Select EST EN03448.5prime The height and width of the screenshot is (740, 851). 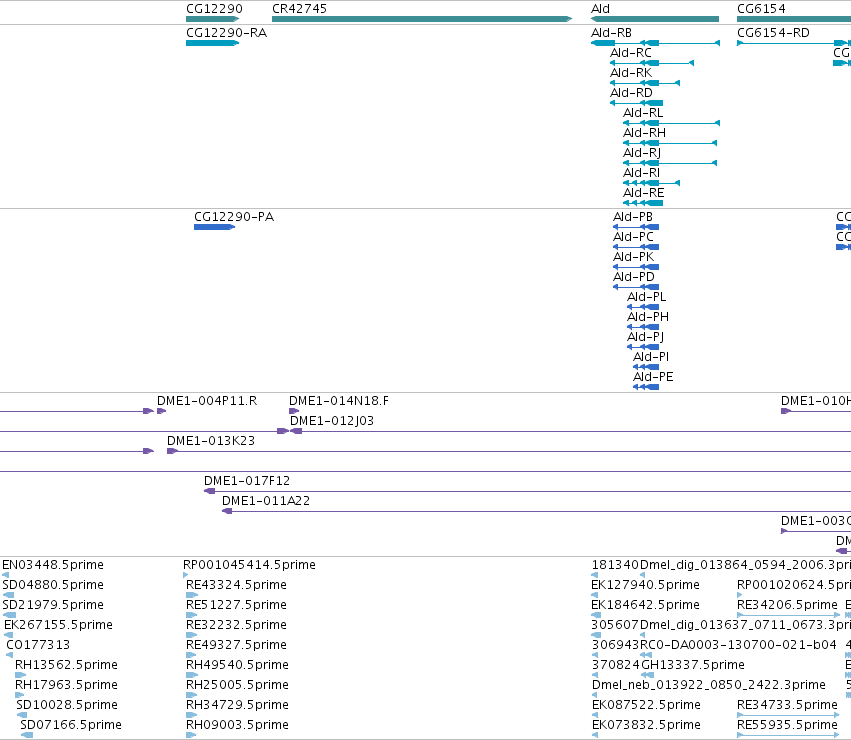coord(53,565)
